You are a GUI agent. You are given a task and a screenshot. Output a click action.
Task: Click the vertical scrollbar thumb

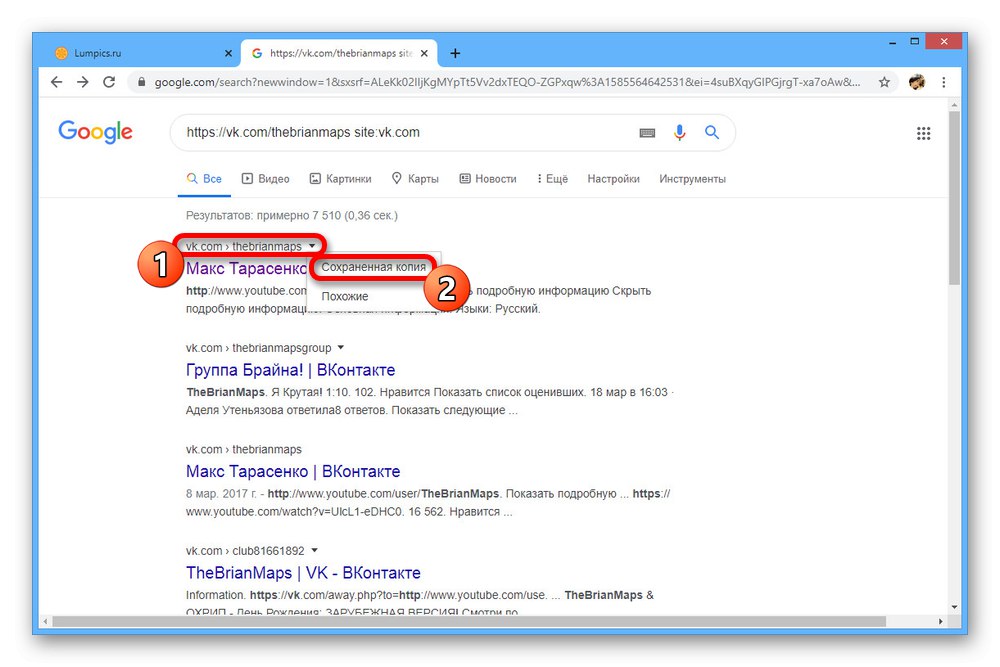pos(954,198)
